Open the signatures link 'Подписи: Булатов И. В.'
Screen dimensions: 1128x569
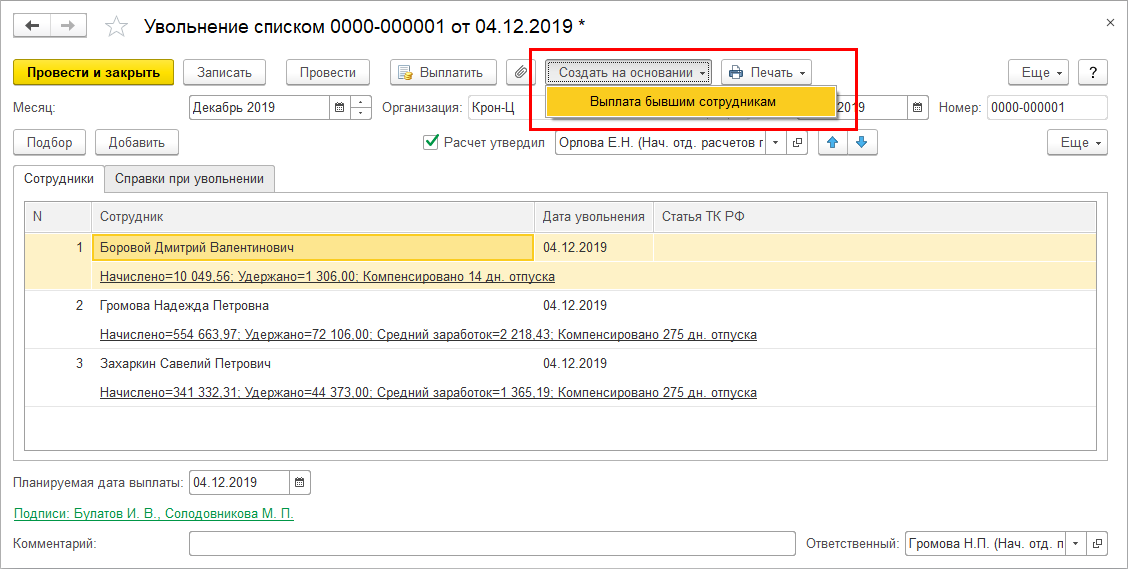pyautogui.click(x=154, y=513)
